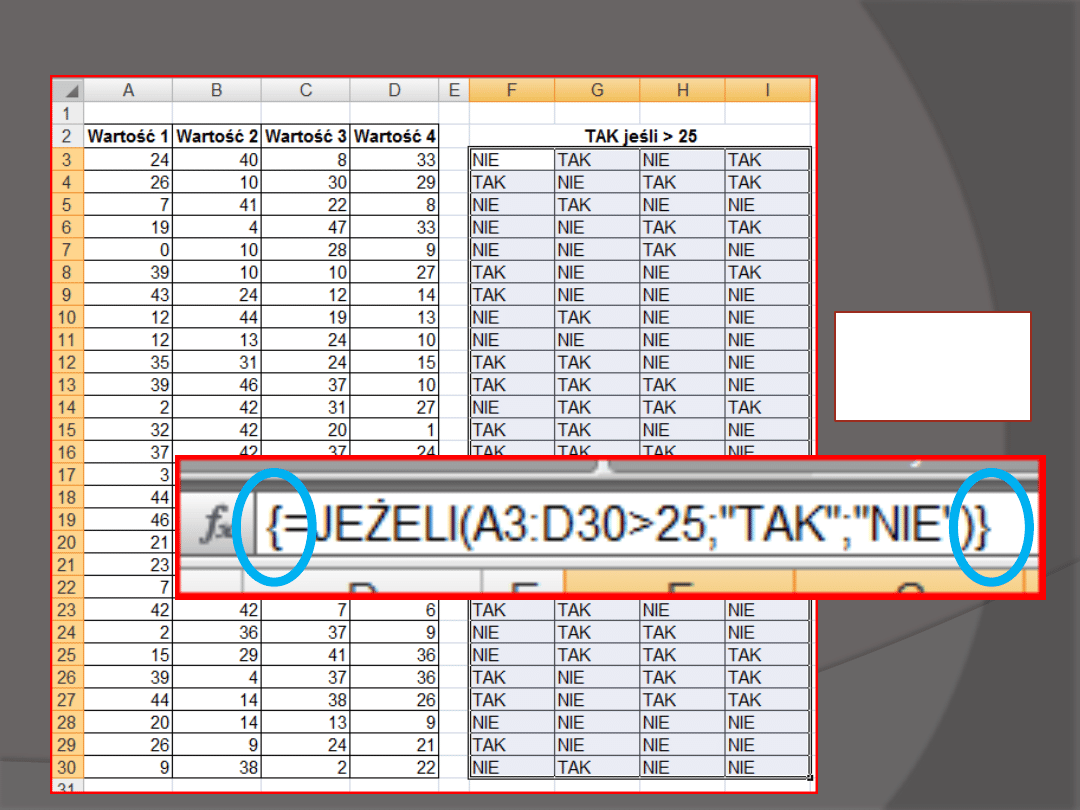The image size is (1080, 810).
Task: Click cell I14 showing TAK
Action: pyautogui.click(x=767, y=407)
